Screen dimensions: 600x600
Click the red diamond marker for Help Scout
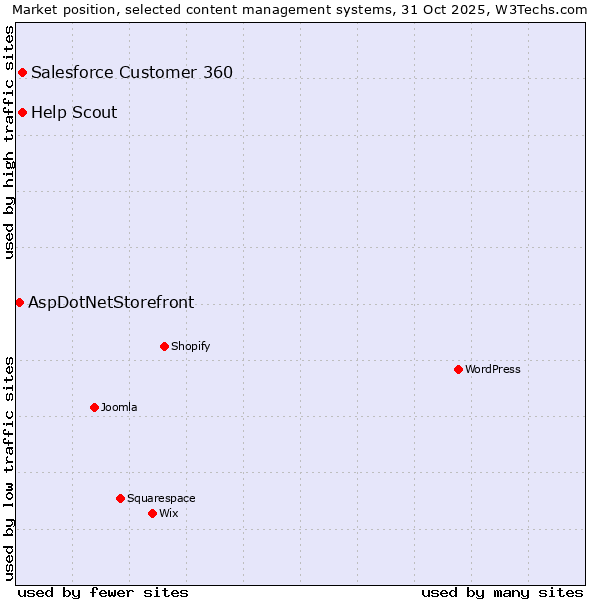(22, 112)
